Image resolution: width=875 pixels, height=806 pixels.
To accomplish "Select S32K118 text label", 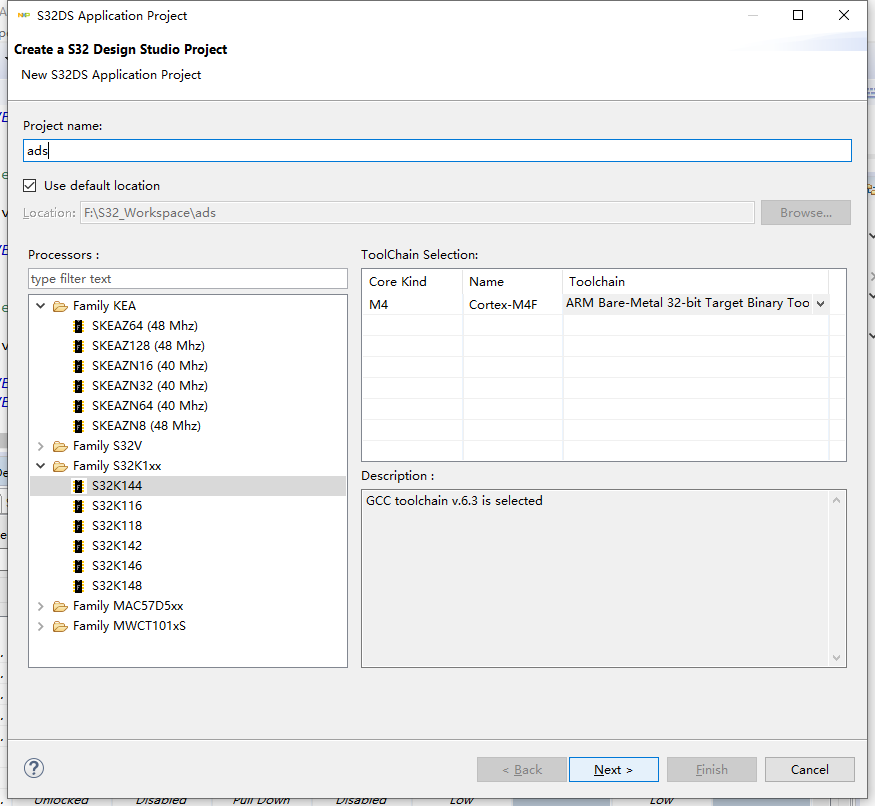I will tap(117, 526).
